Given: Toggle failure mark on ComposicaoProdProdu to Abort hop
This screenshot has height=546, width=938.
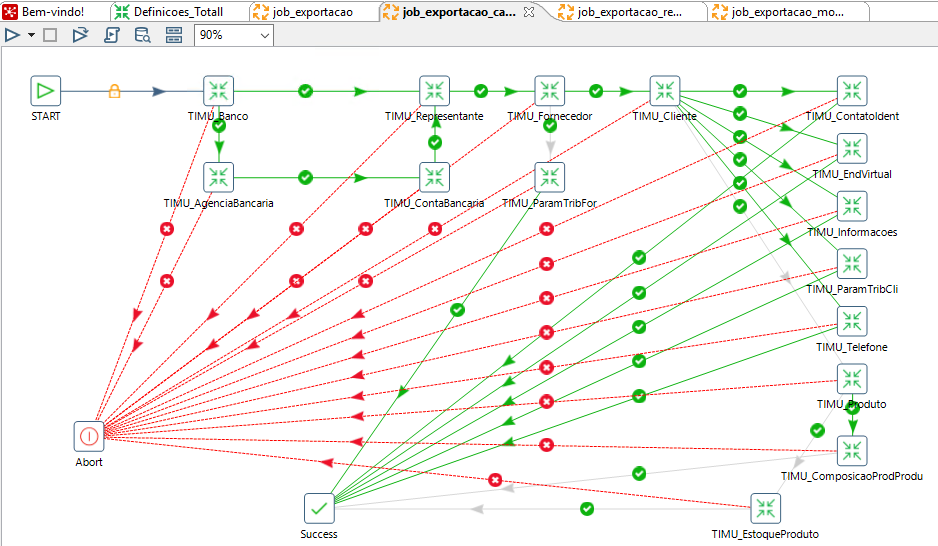Looking at the screenshot, I should coord(546,445).
